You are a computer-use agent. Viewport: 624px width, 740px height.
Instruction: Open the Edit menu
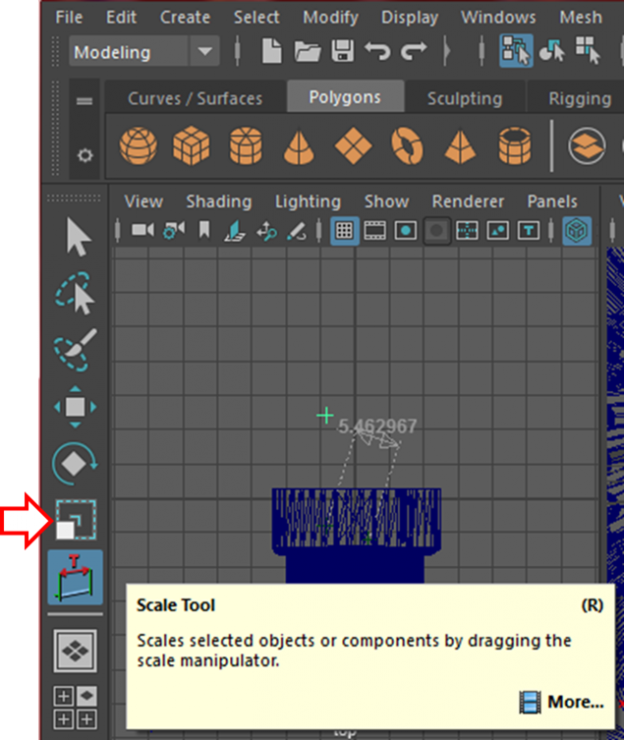coord(121,17)
